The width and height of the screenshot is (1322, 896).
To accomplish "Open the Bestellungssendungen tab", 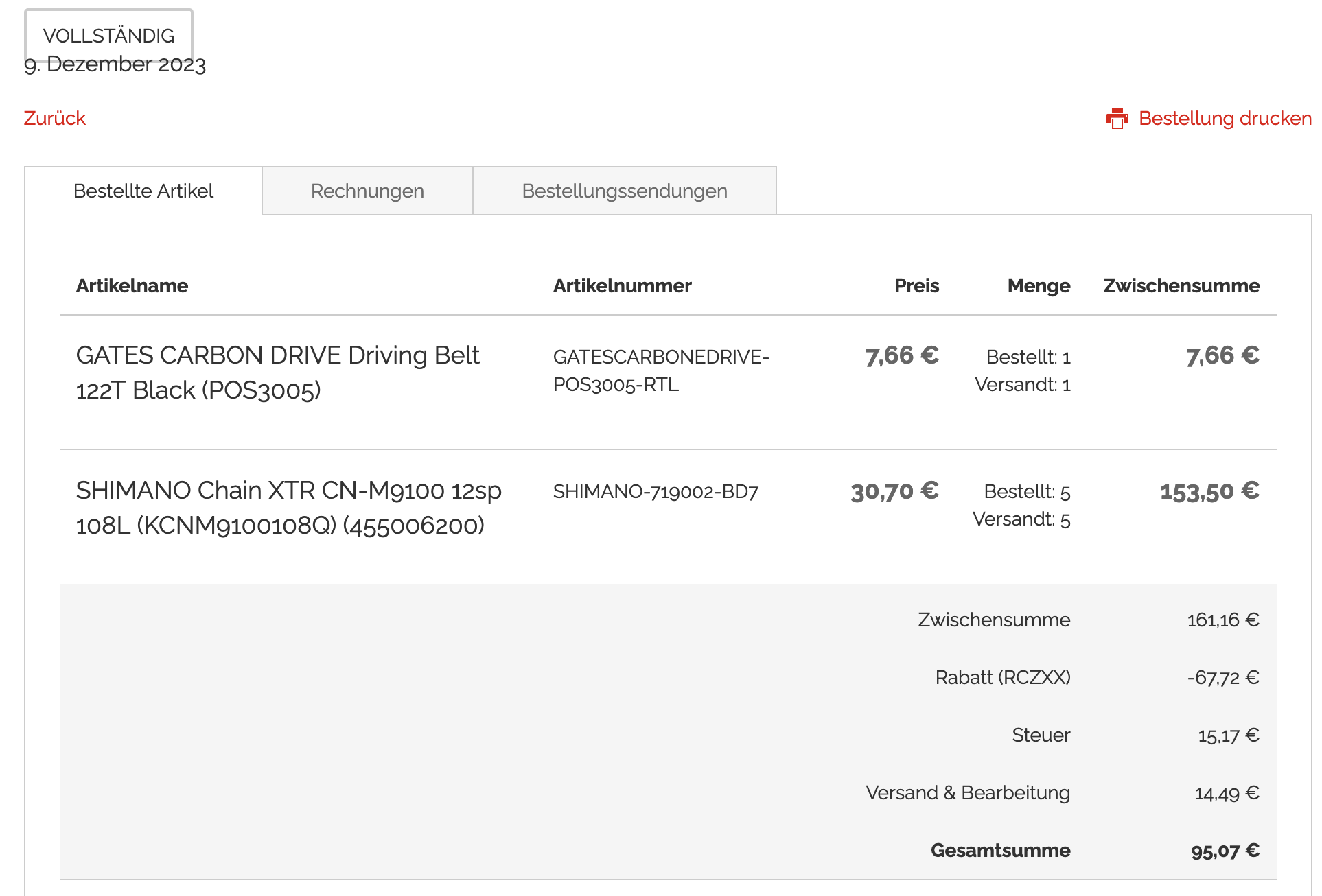I will pos(624,191).
